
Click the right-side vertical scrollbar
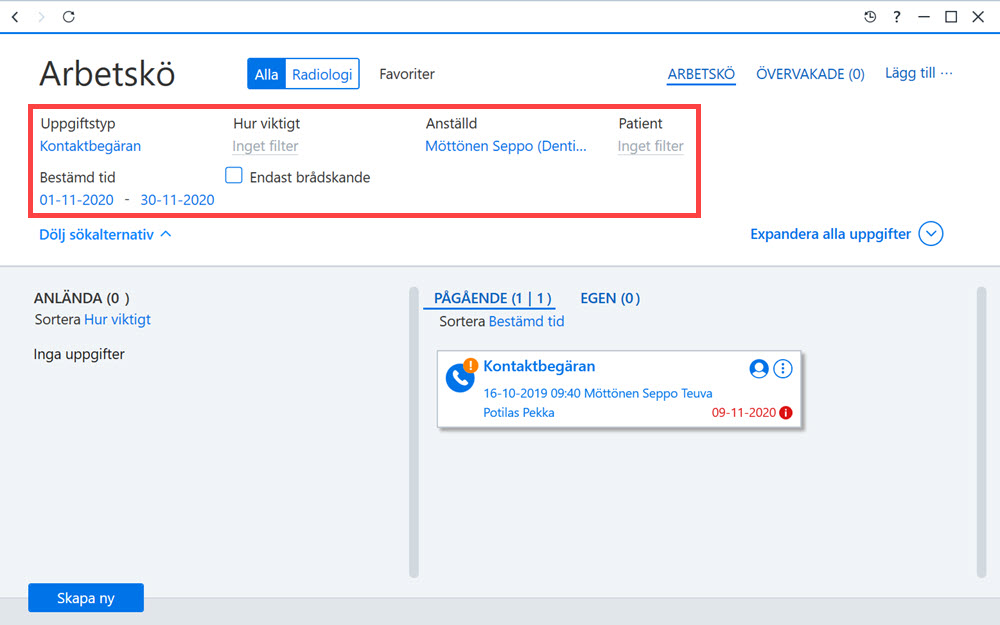click(981, 432)
